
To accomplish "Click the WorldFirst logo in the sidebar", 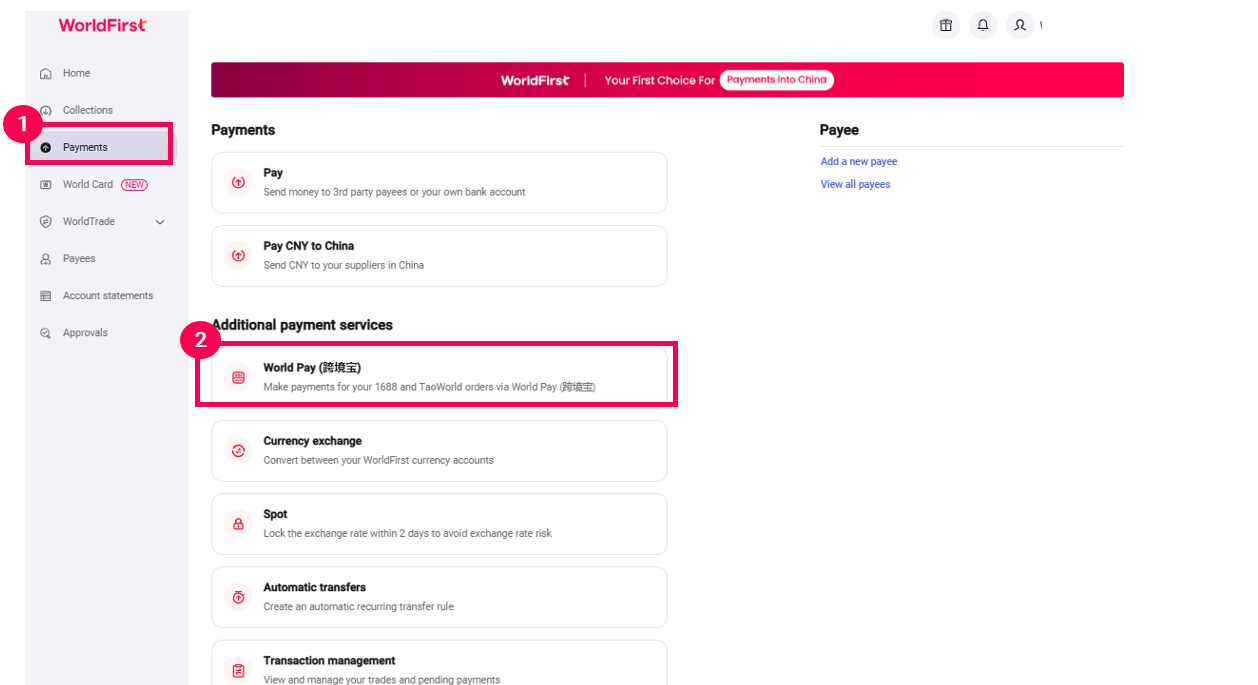I will [x=103, y=25].
